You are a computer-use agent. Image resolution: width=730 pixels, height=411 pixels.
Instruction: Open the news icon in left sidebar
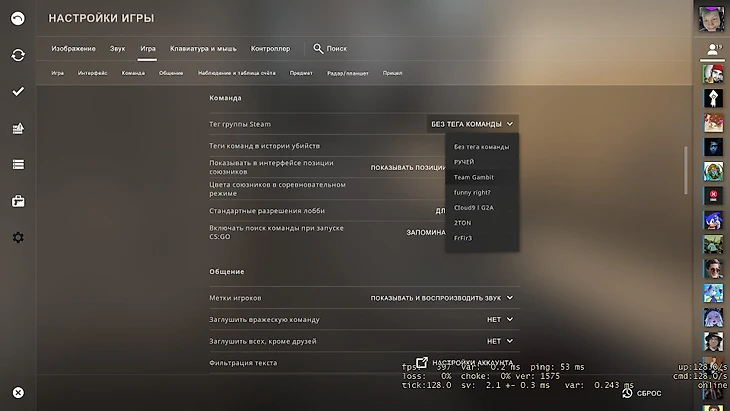tap(18, 128)
